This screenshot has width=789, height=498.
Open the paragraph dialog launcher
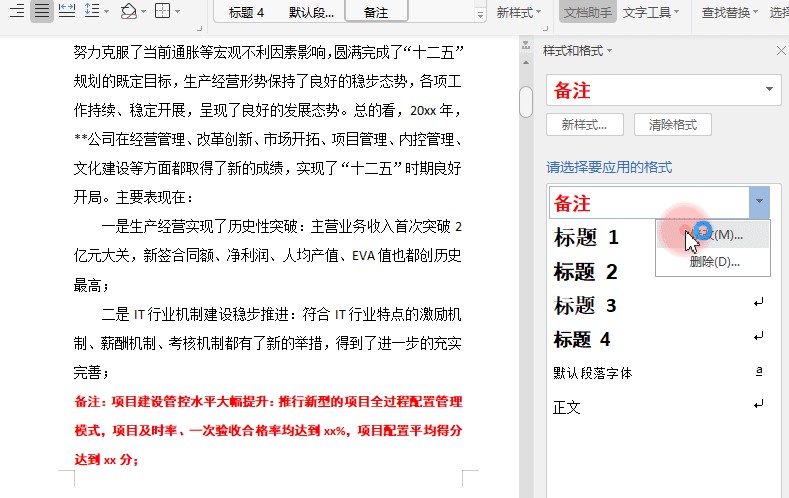[199, 29]
